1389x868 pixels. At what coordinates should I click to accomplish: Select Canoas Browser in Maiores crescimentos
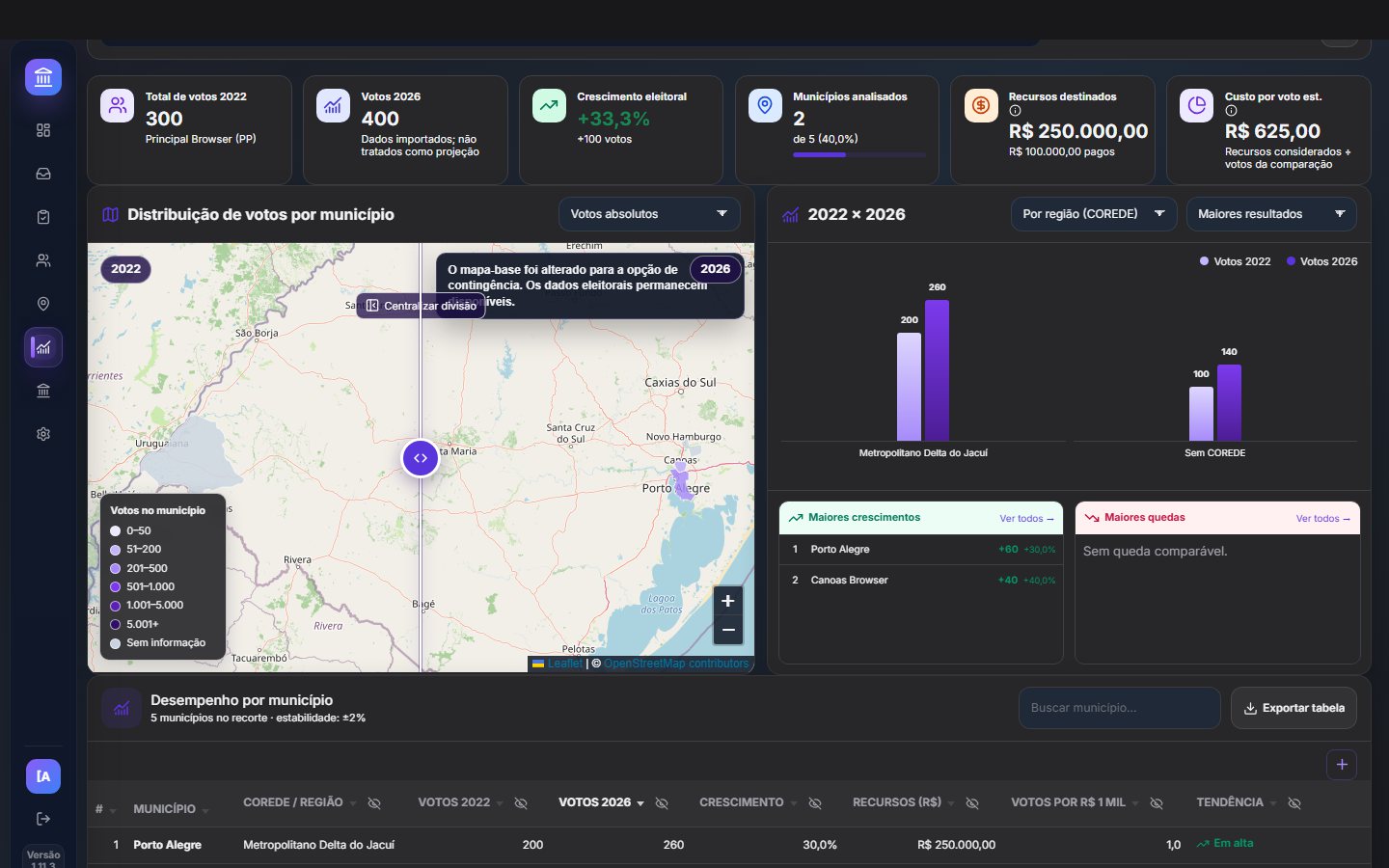click(921, 581)
